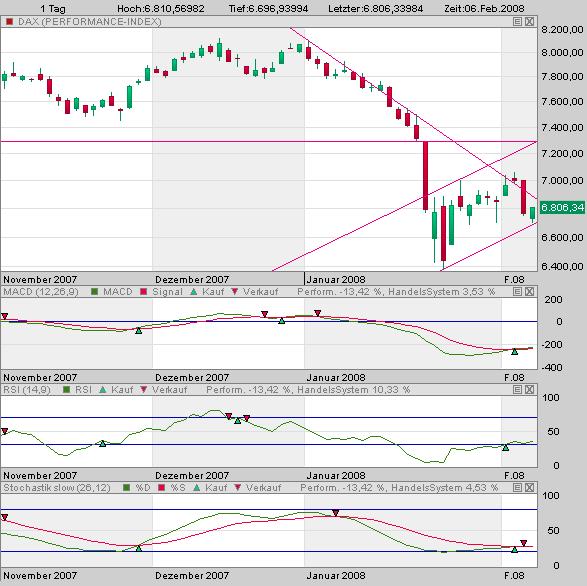The image size is (587, 586).
Task: Click MACD panel "Perform. -13,42 %, HandelsSystem 3,53 %"
Action: [x=396, y=292]
